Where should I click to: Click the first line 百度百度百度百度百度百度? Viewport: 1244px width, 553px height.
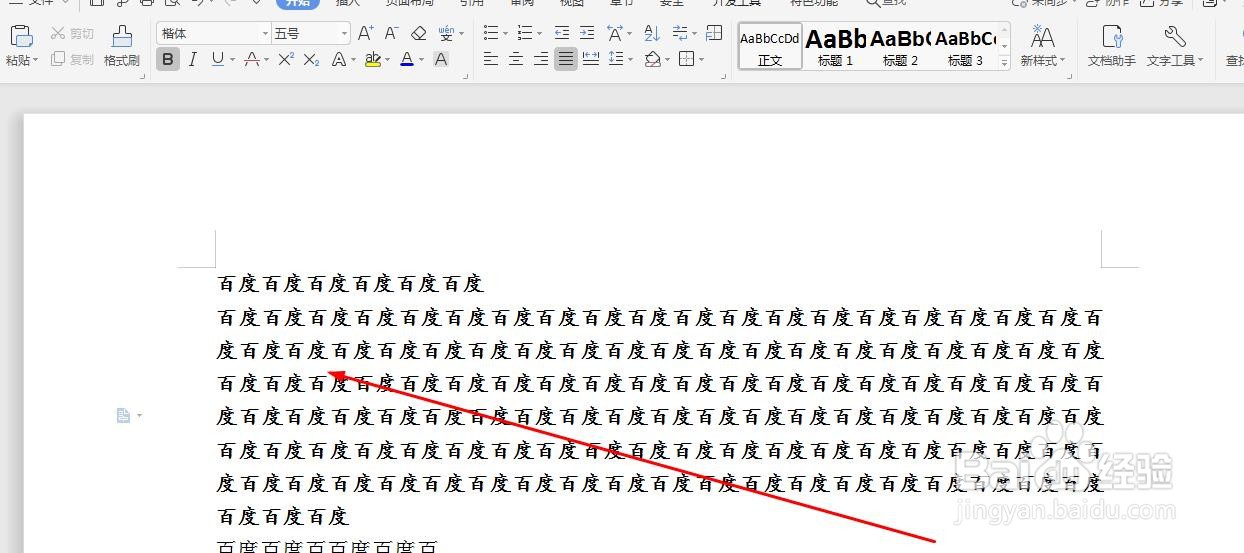[351, 284]
